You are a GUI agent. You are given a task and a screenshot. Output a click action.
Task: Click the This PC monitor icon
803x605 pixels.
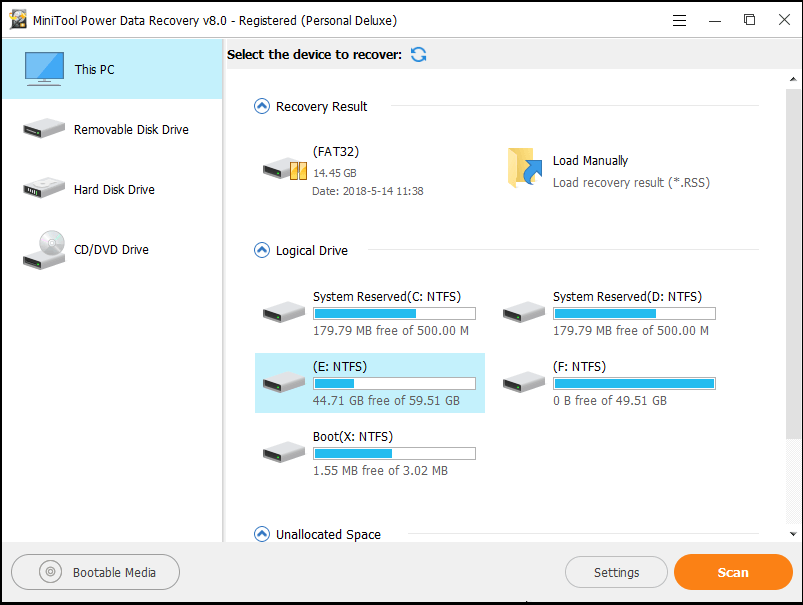tap(44, 69)
